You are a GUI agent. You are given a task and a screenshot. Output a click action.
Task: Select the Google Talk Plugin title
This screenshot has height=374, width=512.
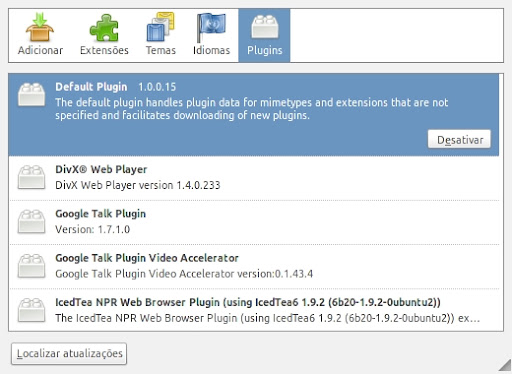click(100, 214)
